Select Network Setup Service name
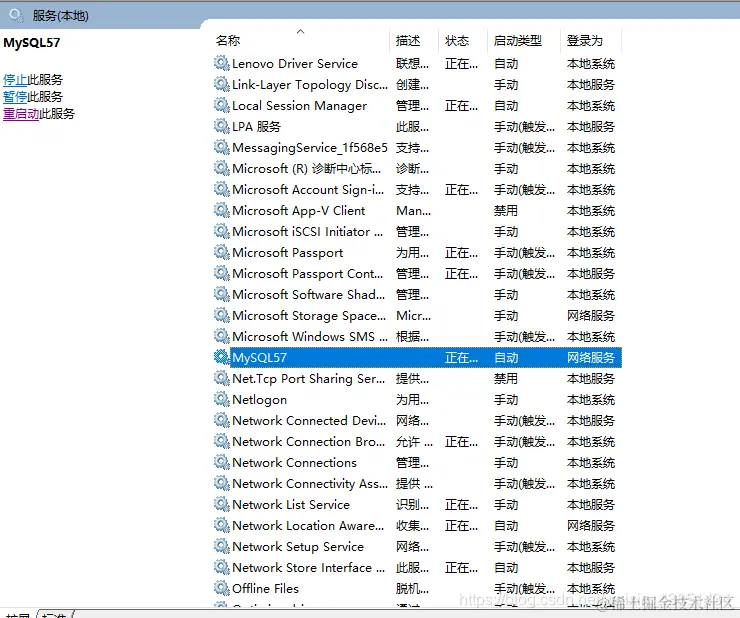The width and height of the screenshot is (740, 618). [298, 547]
